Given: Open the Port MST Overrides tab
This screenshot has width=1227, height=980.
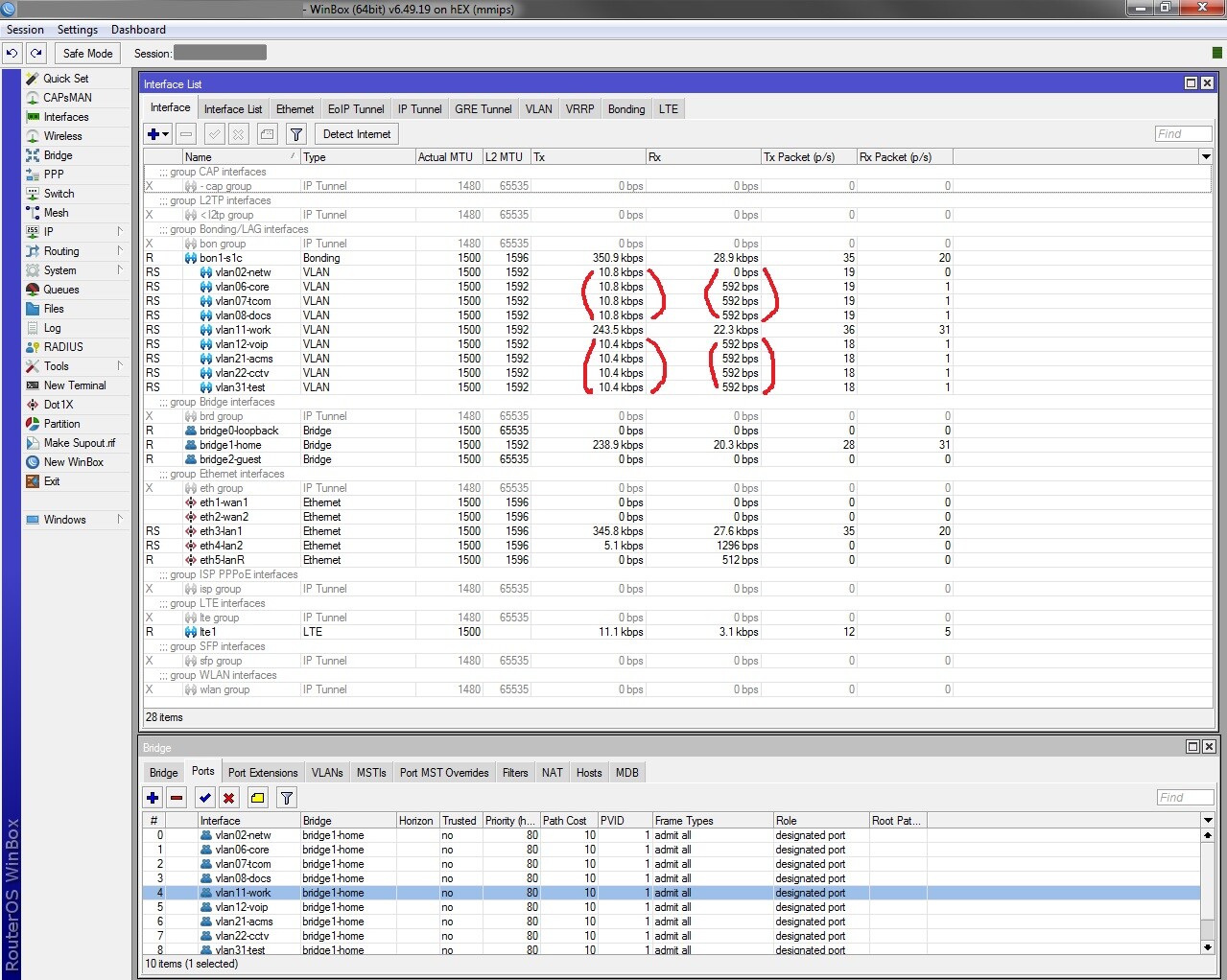Looking at the screenshot, I should coord(444,773).
